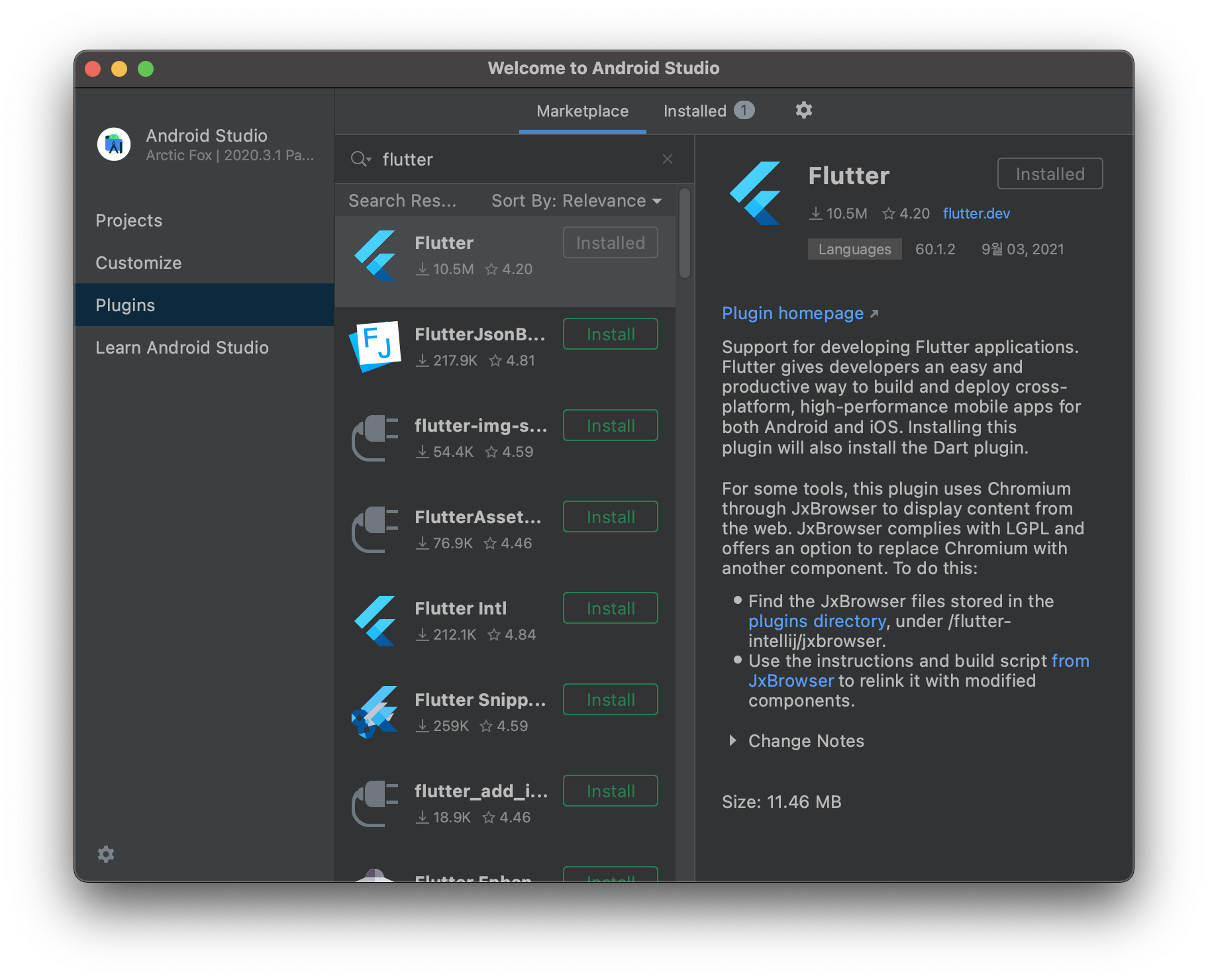This screenshot has height=980, width=1208.
Task: Select Plugins in sidebar
Action: (204, 305)
